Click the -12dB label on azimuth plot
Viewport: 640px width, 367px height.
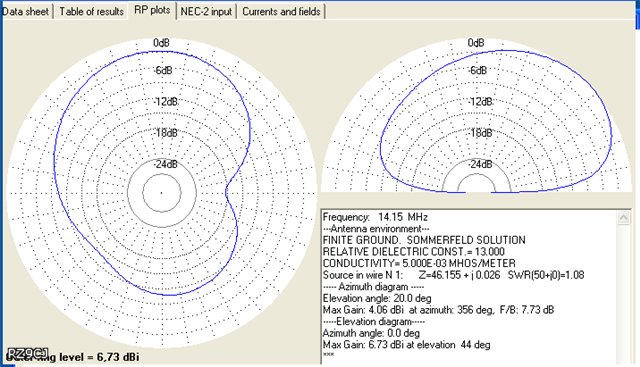pos(165,102)
